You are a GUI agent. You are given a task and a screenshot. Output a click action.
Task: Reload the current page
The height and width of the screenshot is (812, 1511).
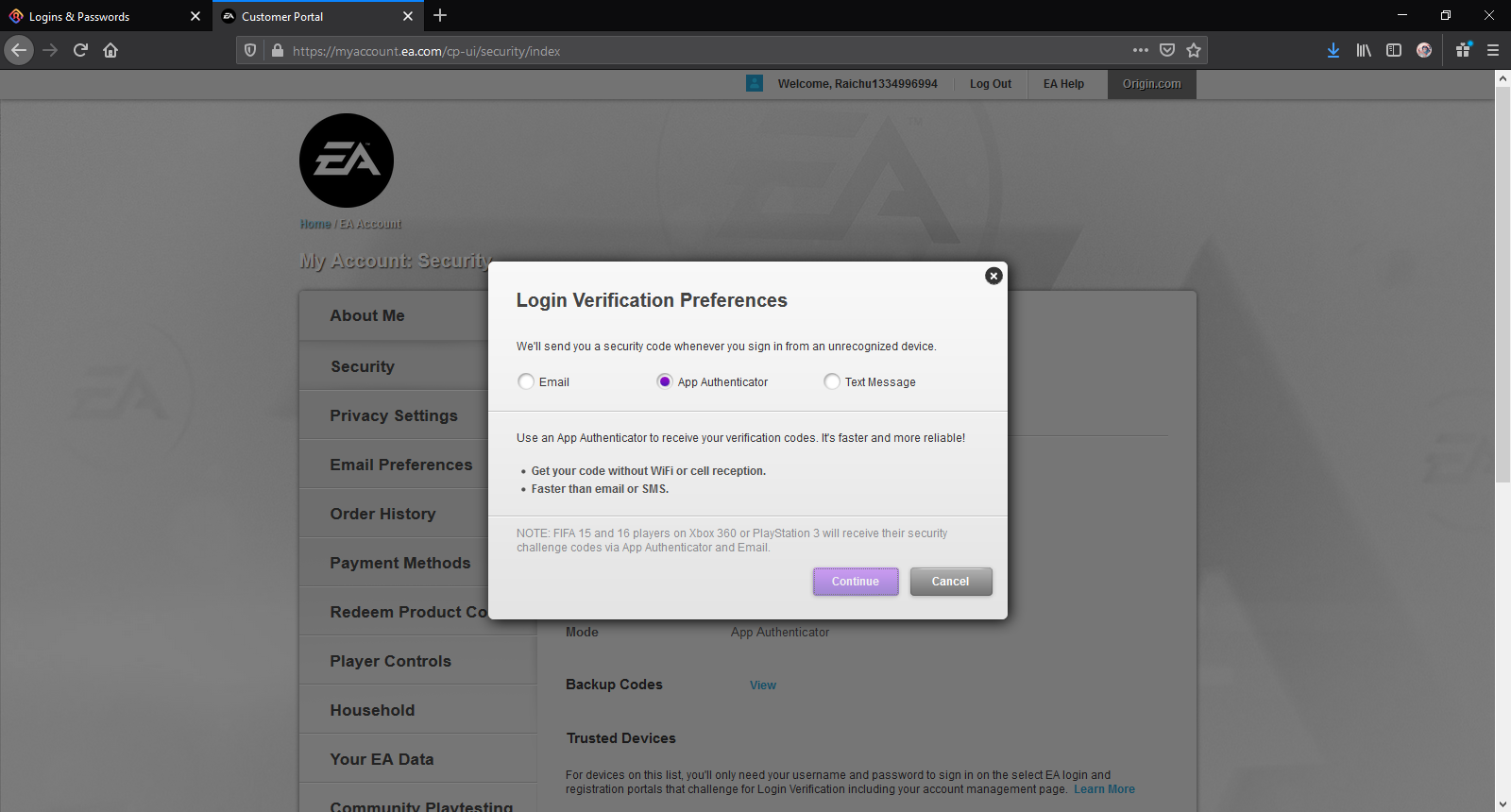pyautogui.click(x=80, y=50)
